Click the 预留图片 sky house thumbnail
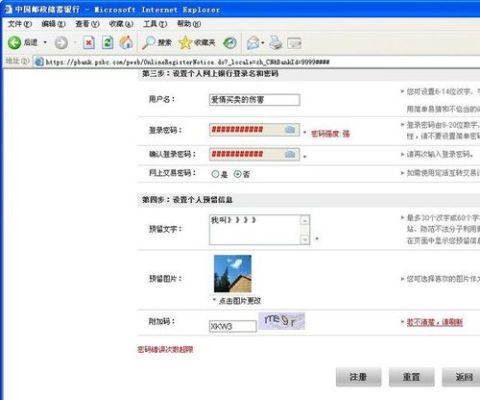This screenshot has height=400, width=480. (x=233, y=274)
